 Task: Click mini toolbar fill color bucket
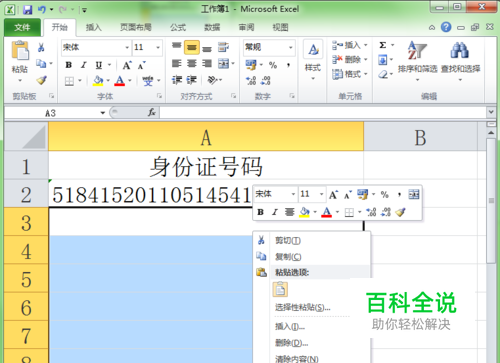305,212
